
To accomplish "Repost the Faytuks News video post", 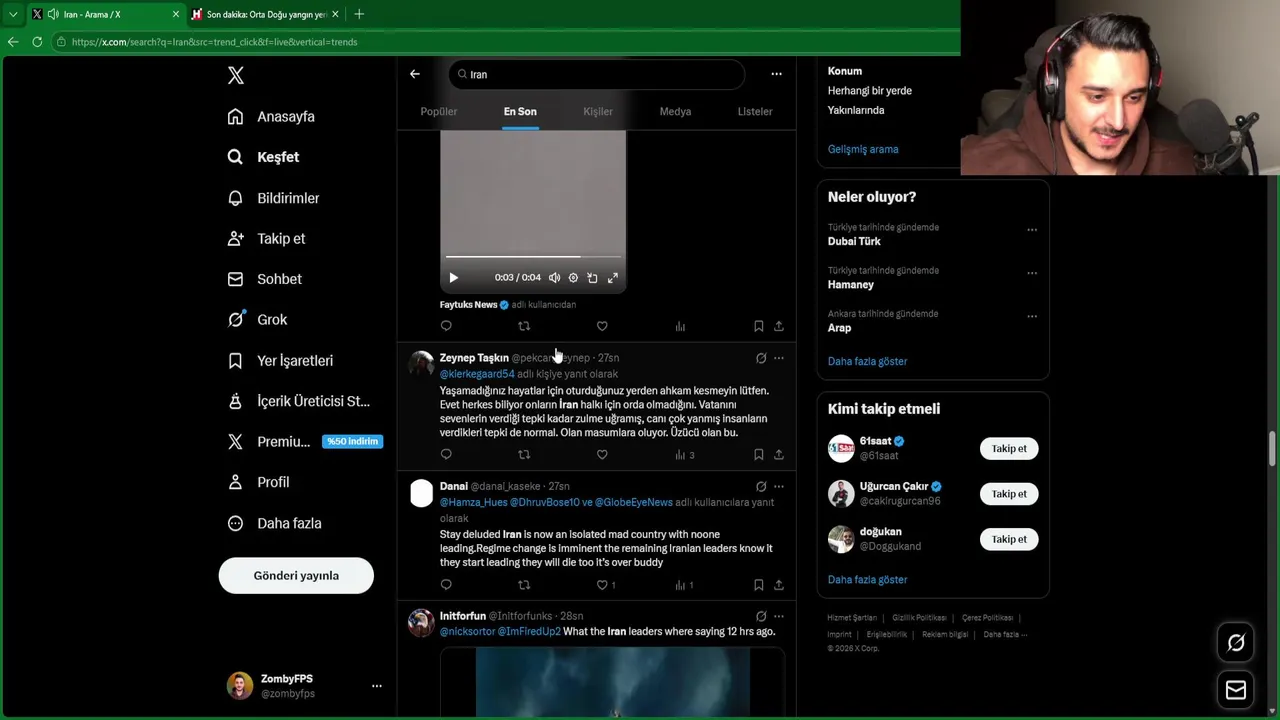I will pos(524,326).
